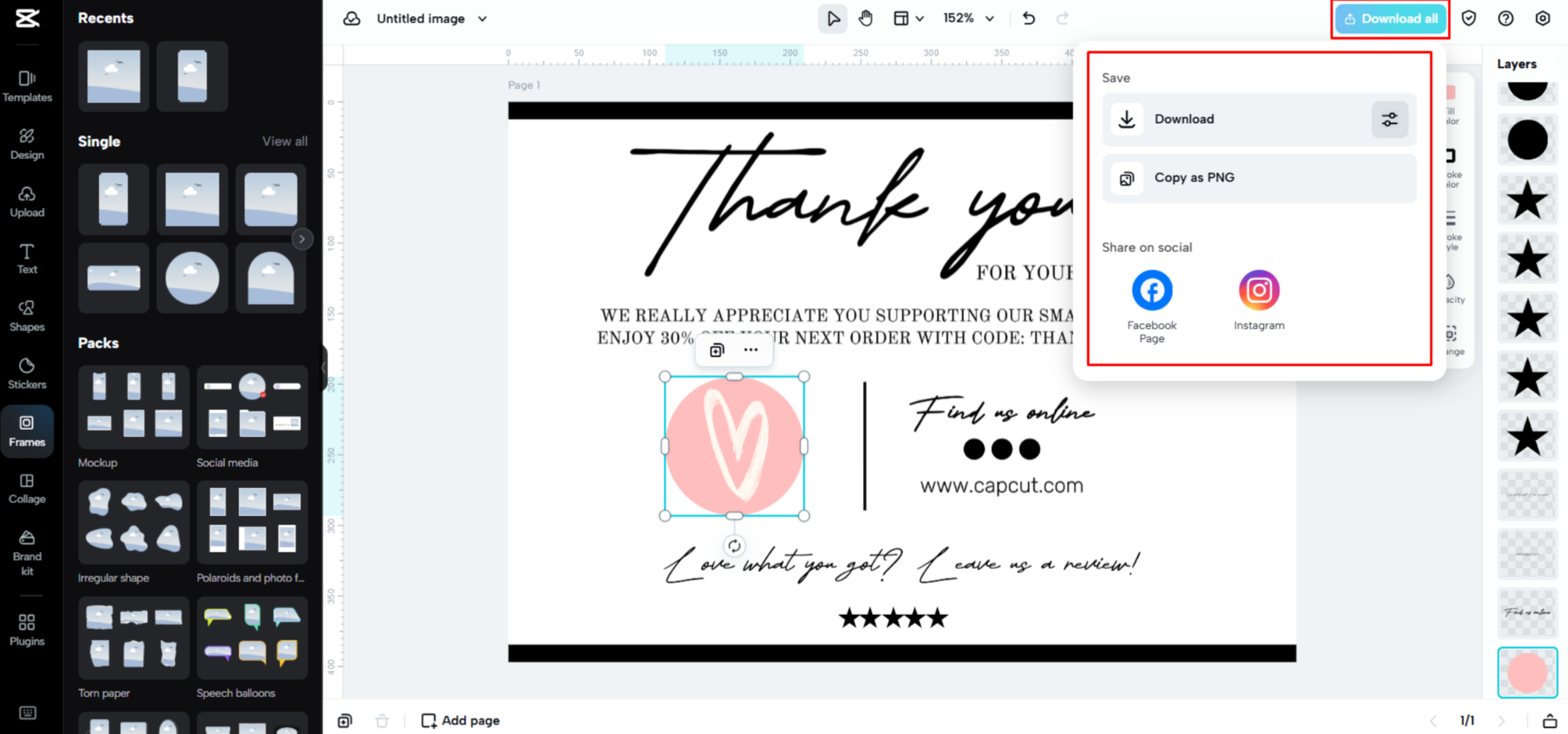
Task: Share the design to Instagram
Action: [x=1259, y=289]
